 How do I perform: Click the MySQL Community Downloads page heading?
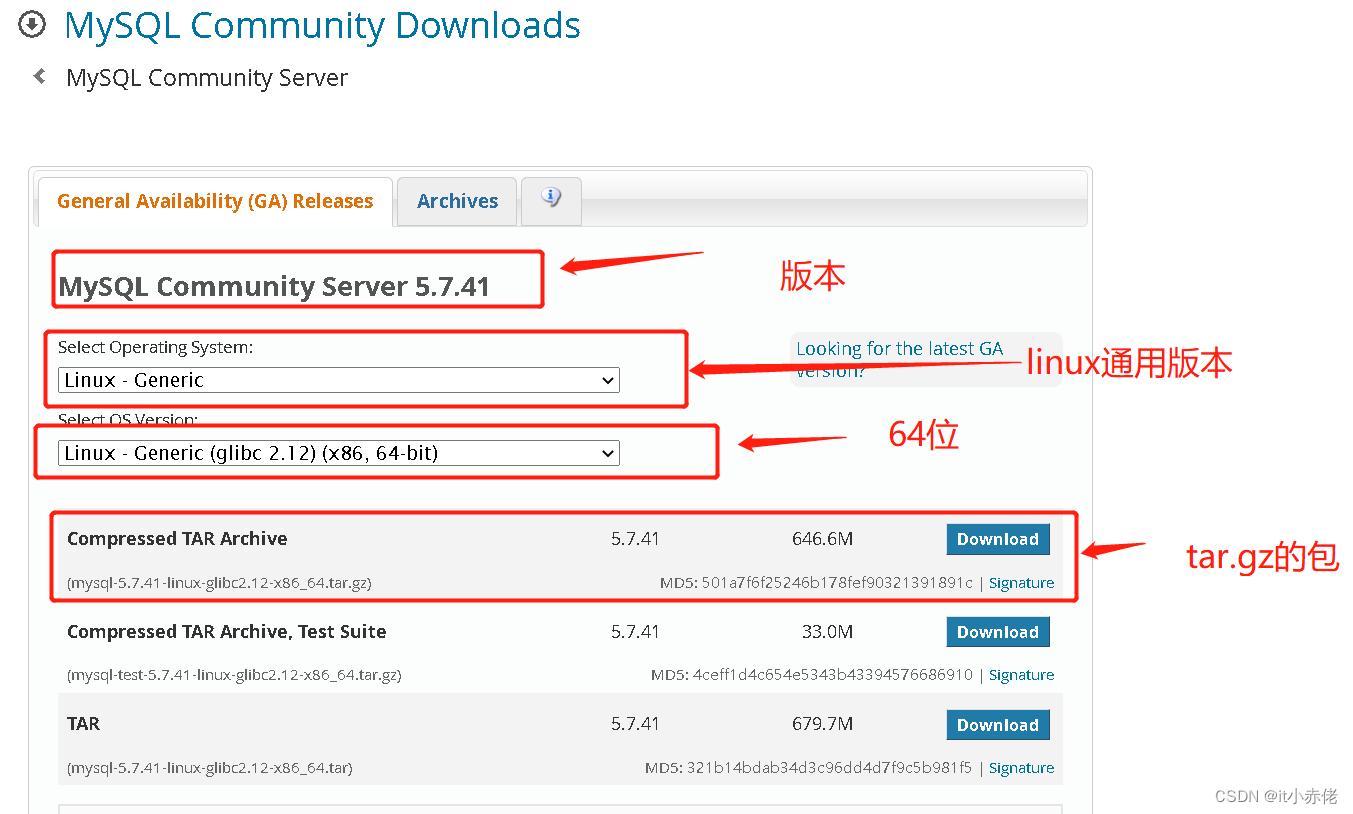click(x=322, y=26)
